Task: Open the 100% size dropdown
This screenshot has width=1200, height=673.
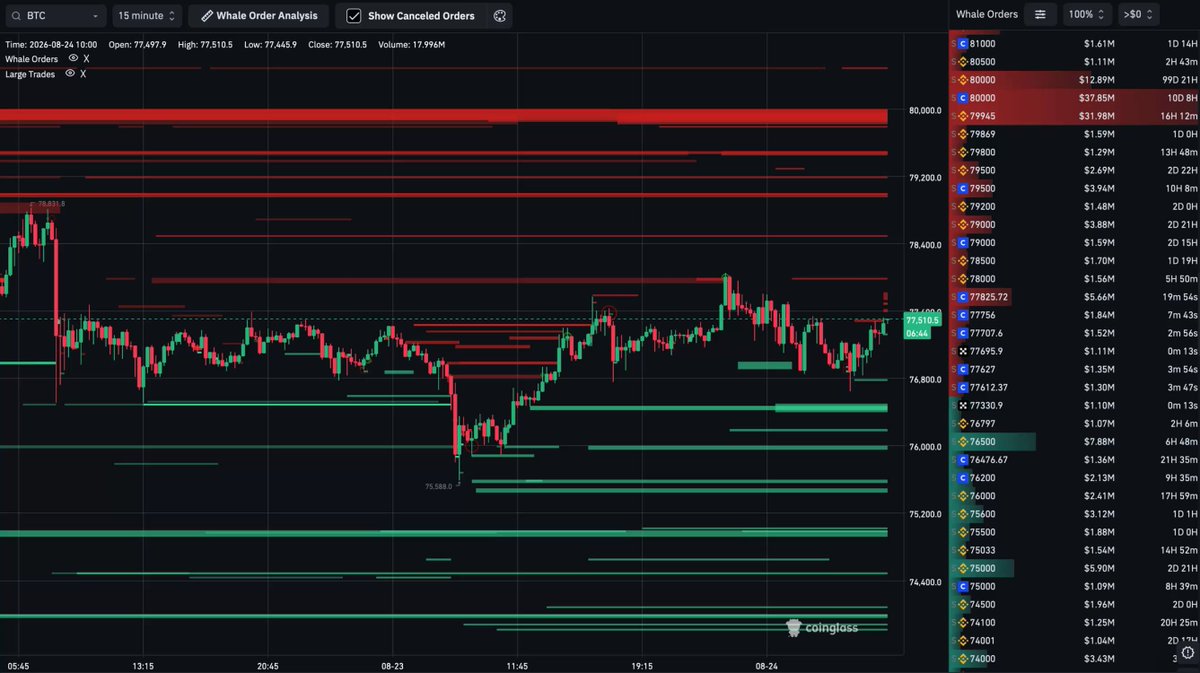Action: click(1086, 15)
